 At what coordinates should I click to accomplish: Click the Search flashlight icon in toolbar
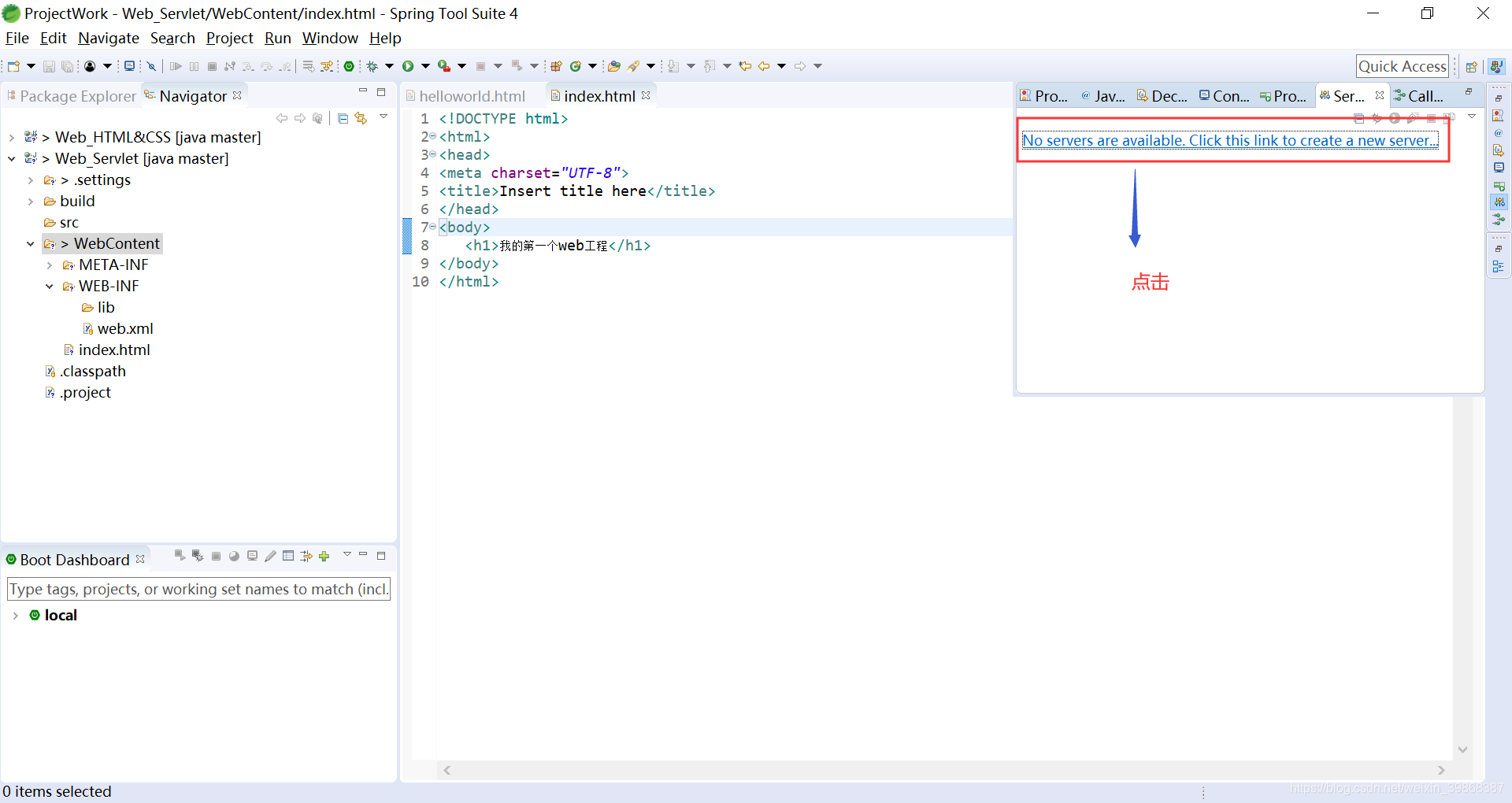[x=633, y=66]
